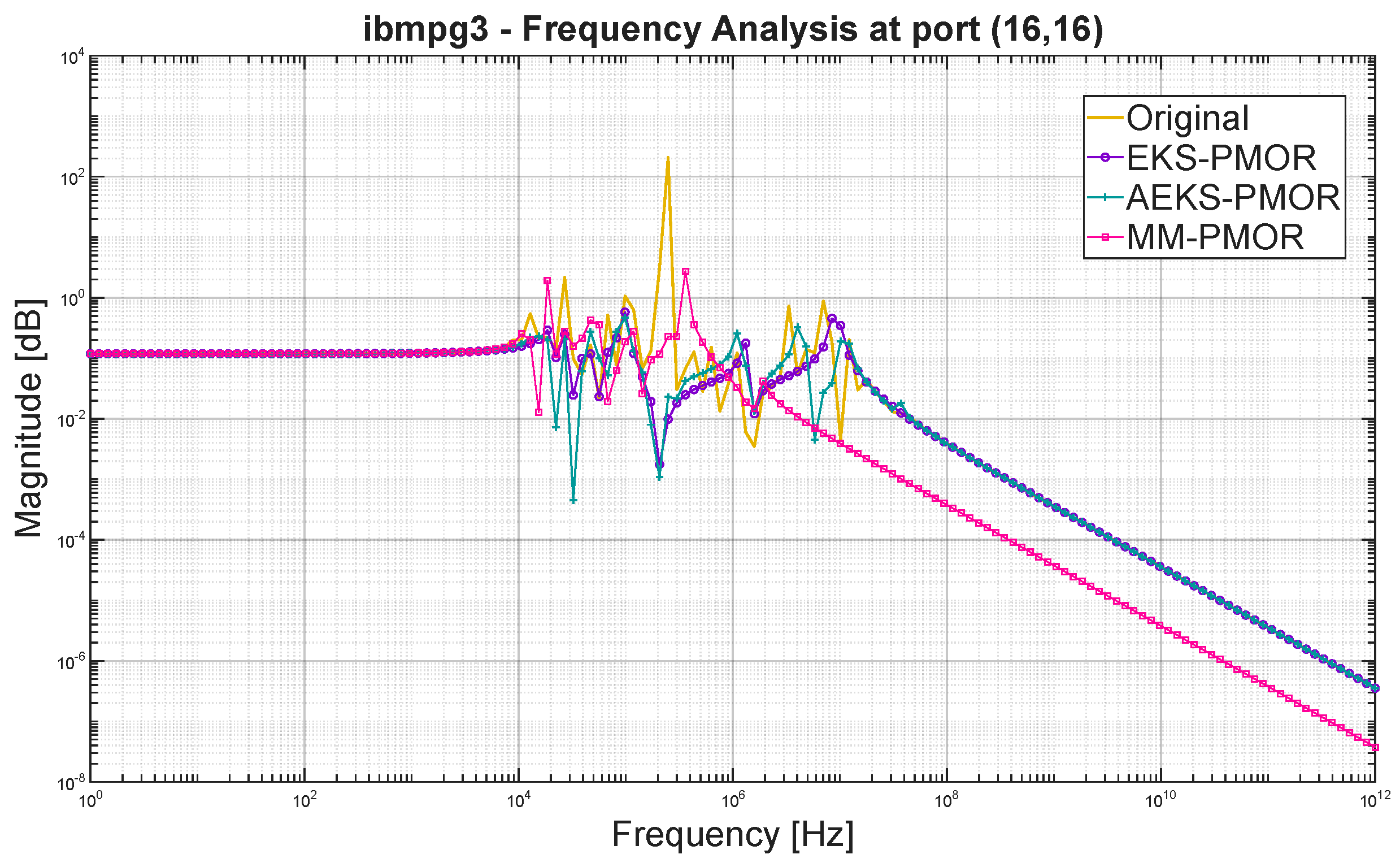The width and height of the screenshot is (1400, 863).
Task: Pick the yellow Original line sample in legend
Action: tap(1105, 118)
